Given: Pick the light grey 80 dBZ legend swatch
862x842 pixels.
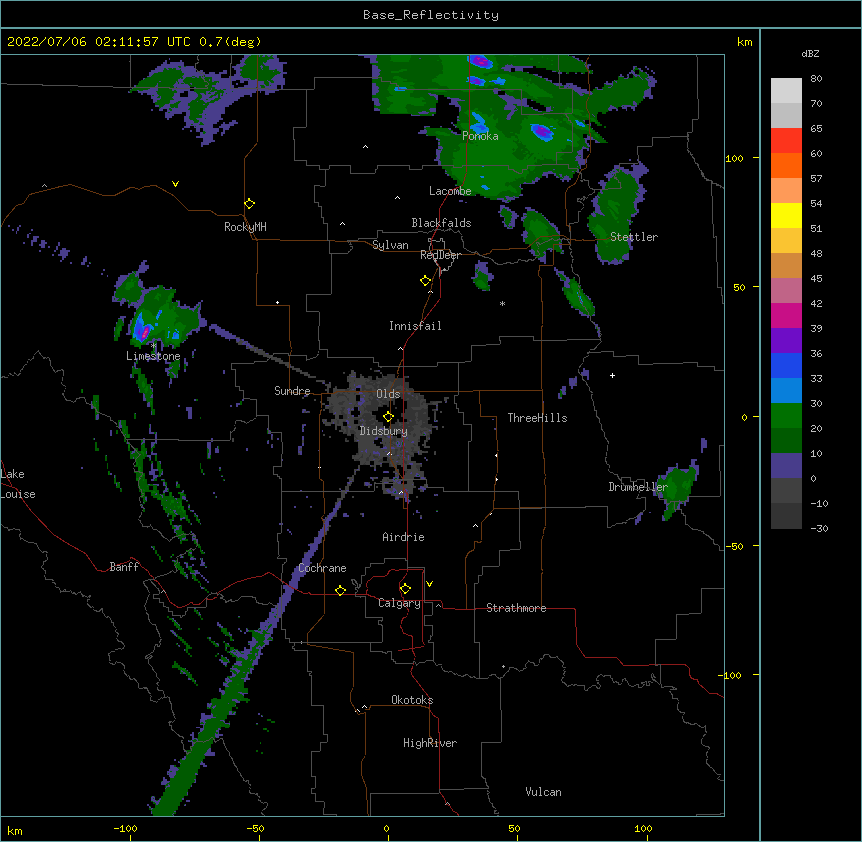Looking at the screenshot, I should point(786,90).
